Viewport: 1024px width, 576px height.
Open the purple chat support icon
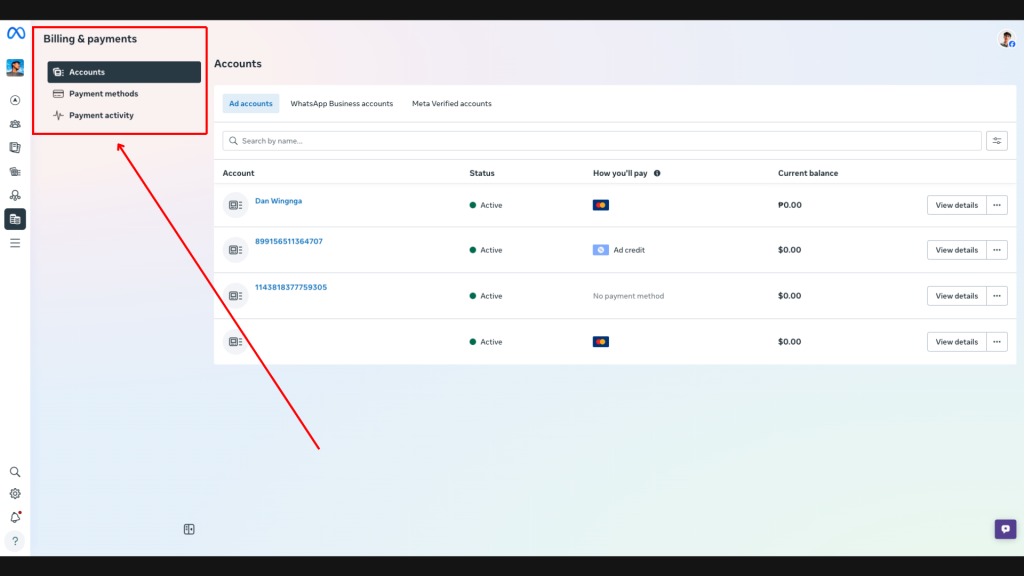coord(1005,529)
